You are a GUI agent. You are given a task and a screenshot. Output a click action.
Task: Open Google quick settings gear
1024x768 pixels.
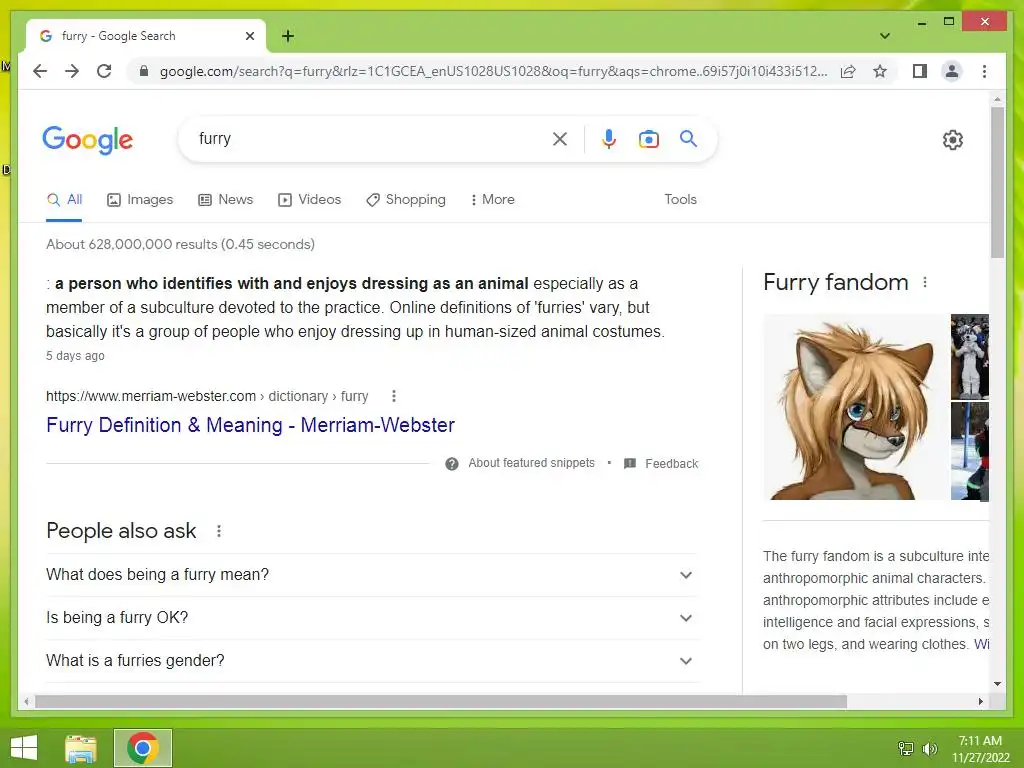pos(952,140)
